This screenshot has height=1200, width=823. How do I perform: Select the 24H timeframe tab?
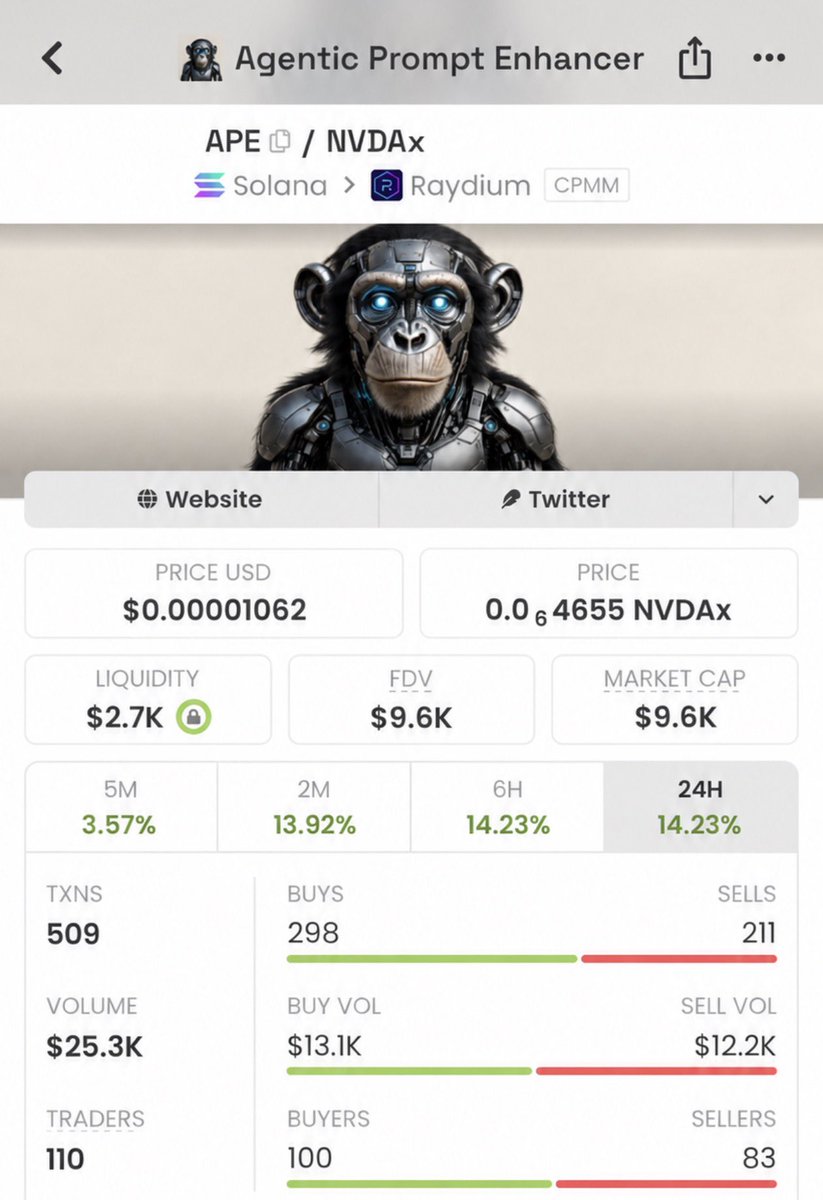click(x=700, y=808)
